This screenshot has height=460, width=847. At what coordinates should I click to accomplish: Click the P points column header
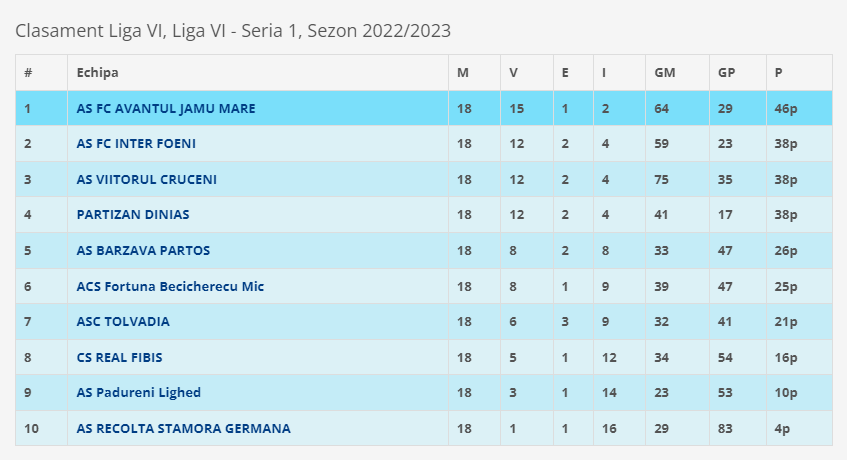[779, 73]
